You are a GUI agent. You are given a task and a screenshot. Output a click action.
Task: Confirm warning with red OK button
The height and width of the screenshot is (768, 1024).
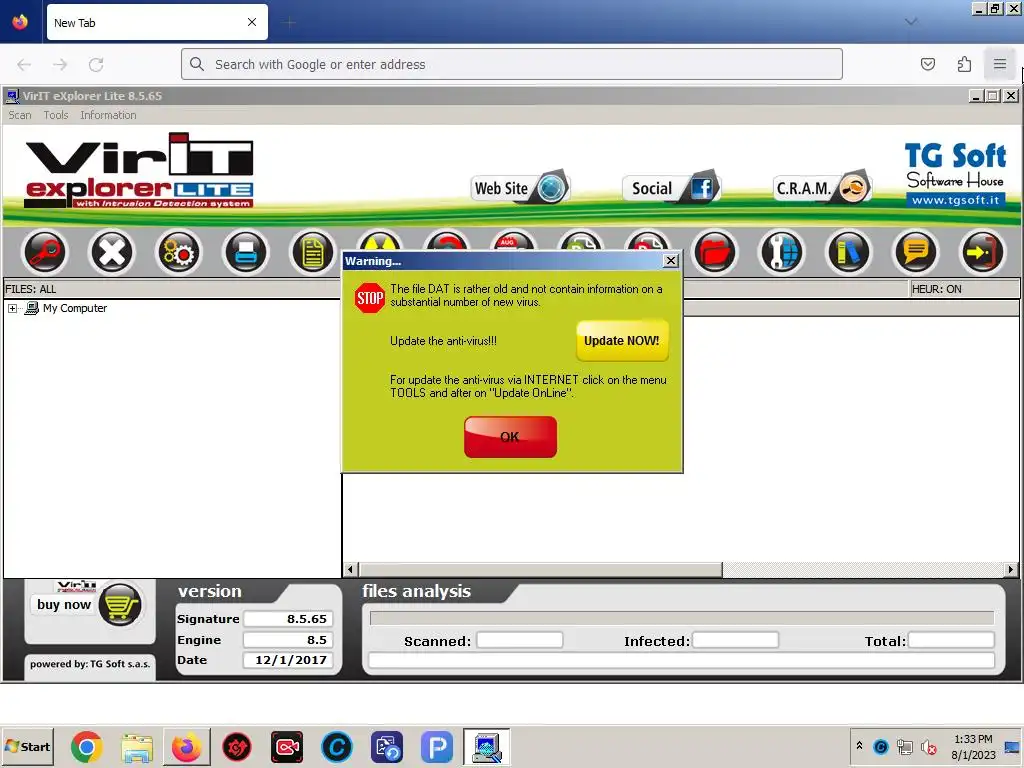pyautogui.click(x=510, y=437)
